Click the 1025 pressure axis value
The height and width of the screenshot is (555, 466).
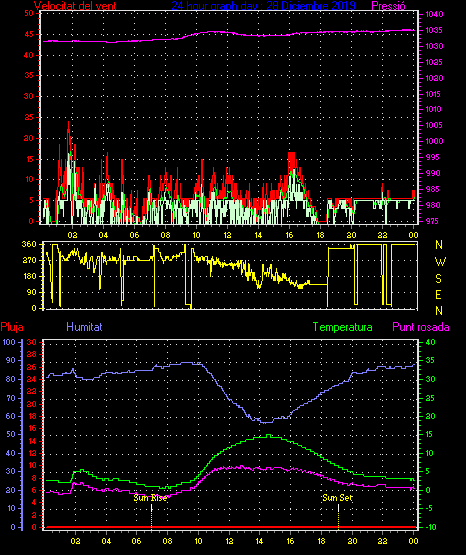coord(434,62)
